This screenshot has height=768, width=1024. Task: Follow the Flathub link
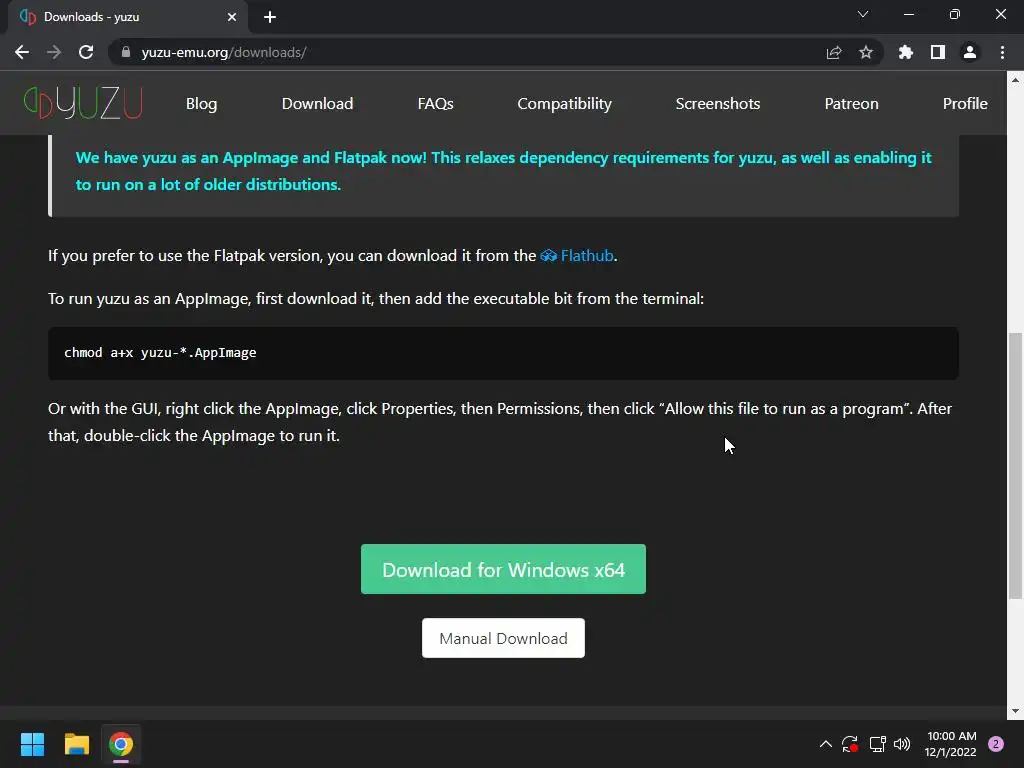tap(577, 255)
